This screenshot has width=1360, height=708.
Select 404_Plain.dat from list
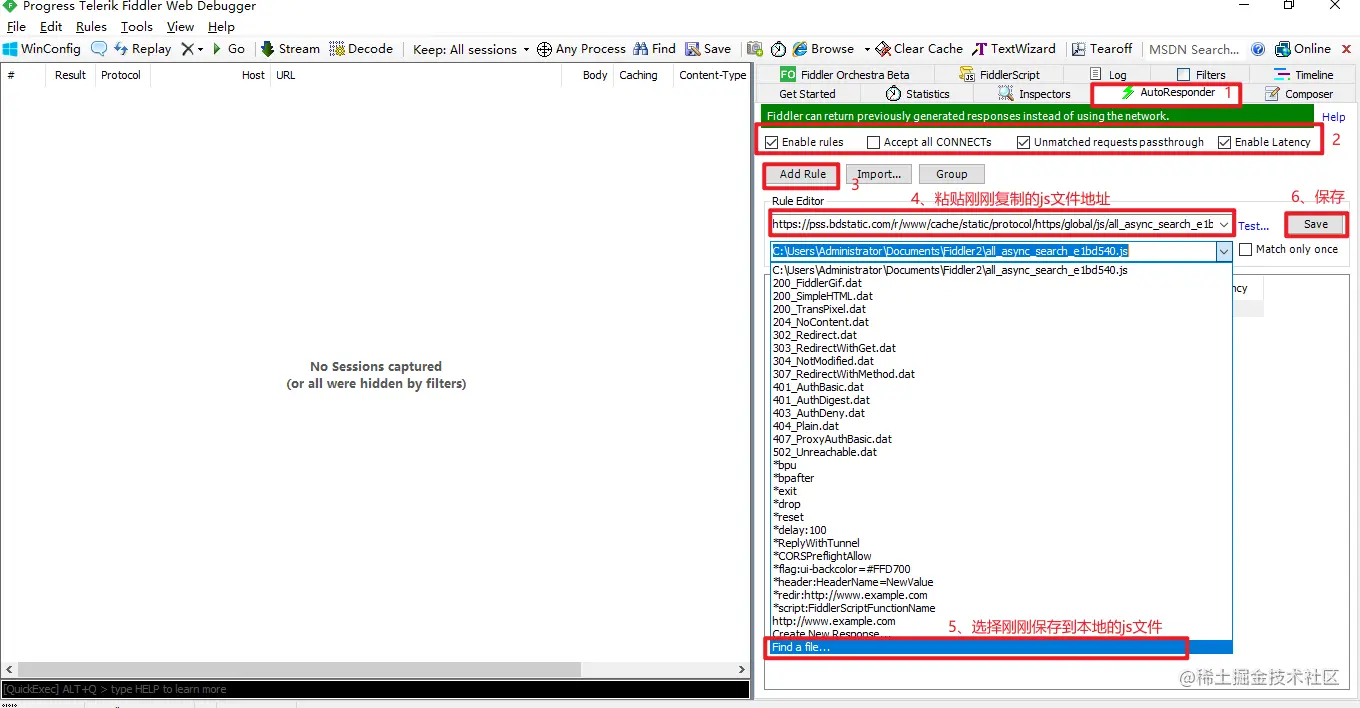[1001, 426]
